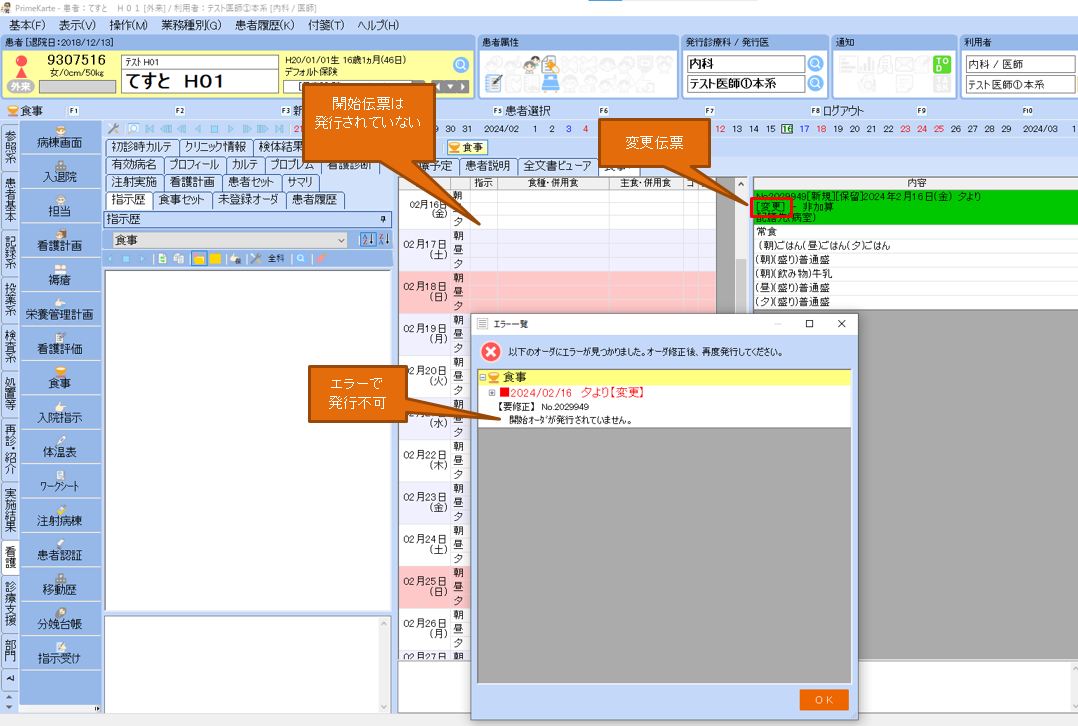This screenshot has height=726, width=1078.
Task: Switch to the 未登録オーダ tab
Action: pos(248,200)
